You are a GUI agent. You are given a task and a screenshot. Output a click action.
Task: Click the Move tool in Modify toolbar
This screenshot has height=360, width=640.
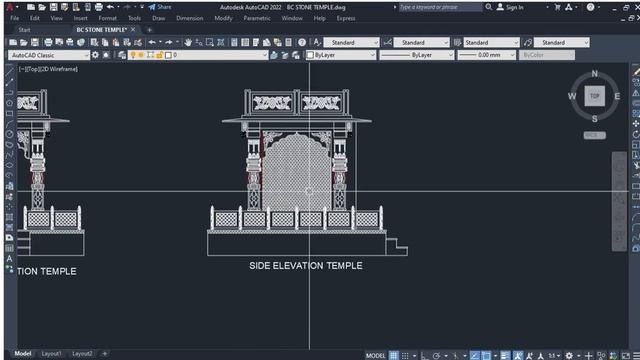coord(636,124)
